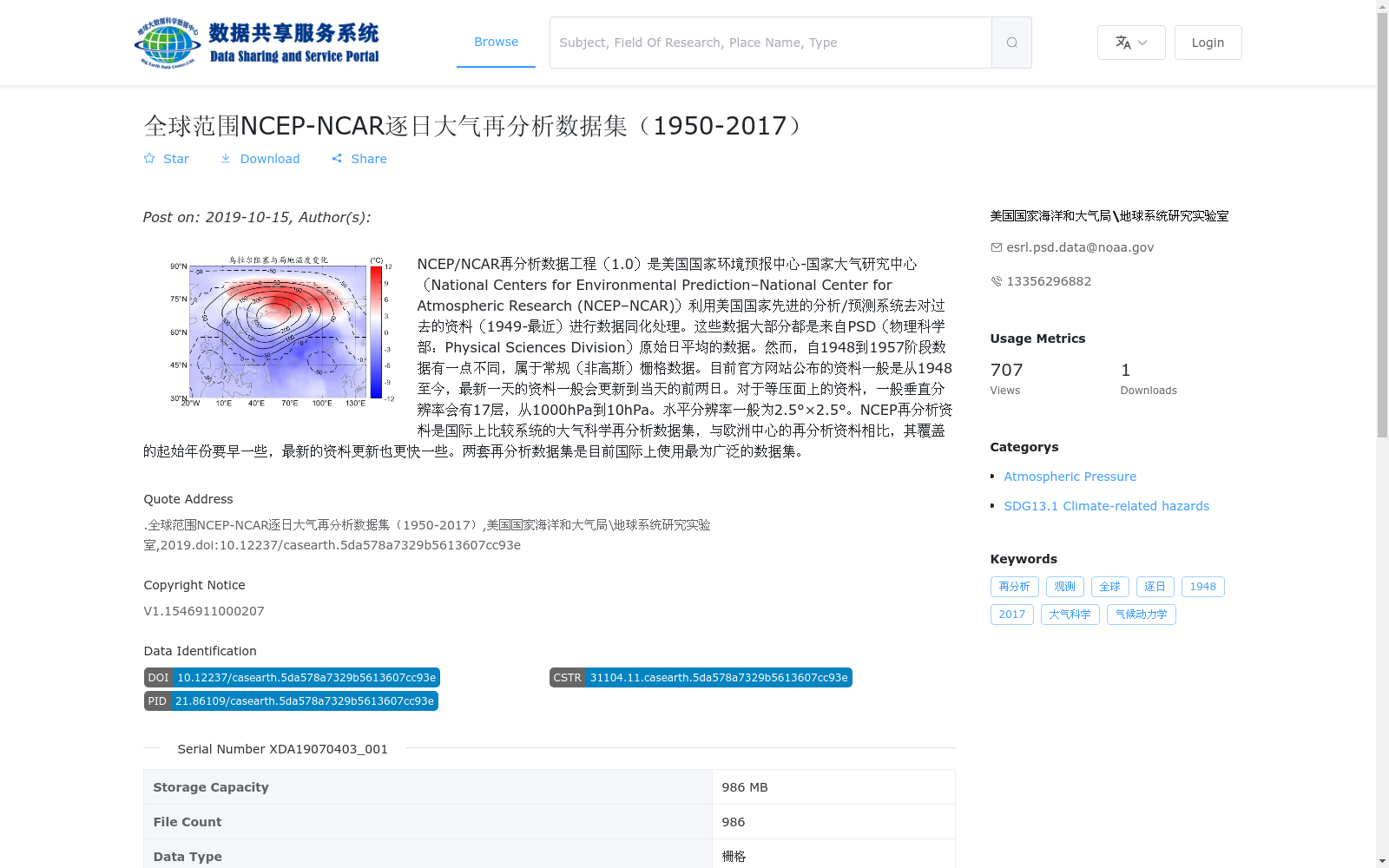Select the 逐日 keyword tag

coord(1155,587)
